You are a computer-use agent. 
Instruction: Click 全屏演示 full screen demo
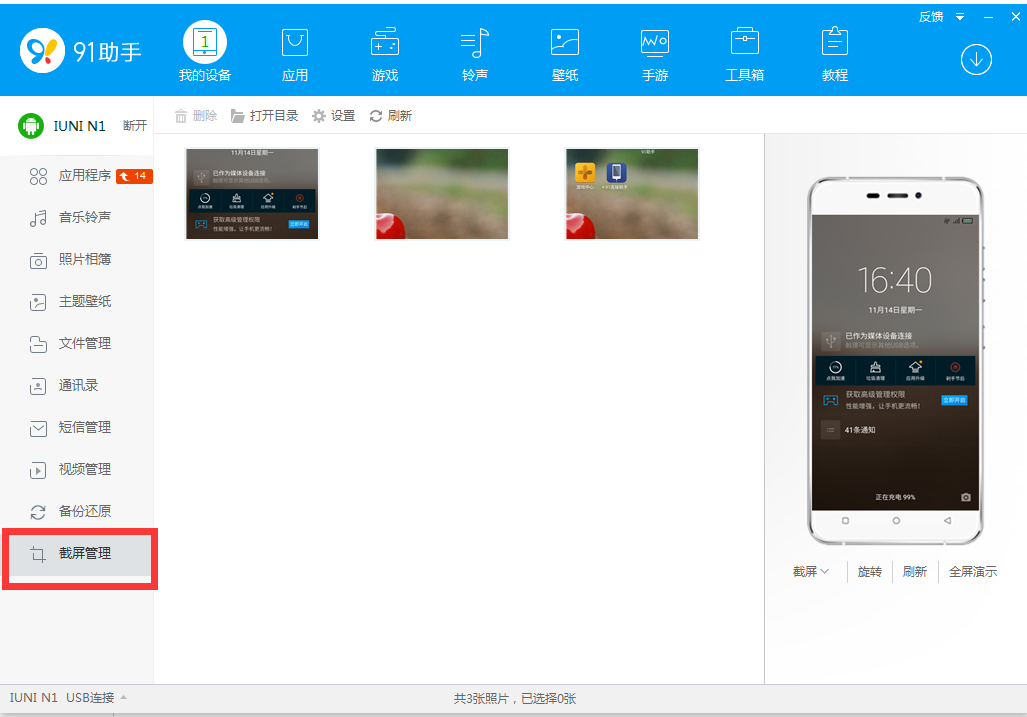[973, 572]
